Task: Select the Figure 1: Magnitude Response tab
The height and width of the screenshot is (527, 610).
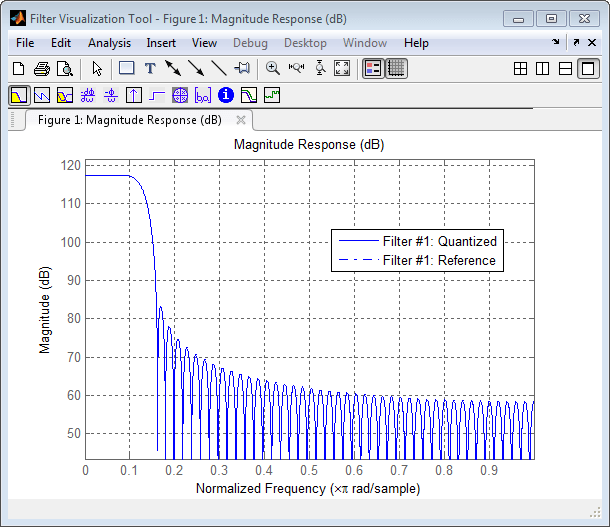Action: (129, 120)
